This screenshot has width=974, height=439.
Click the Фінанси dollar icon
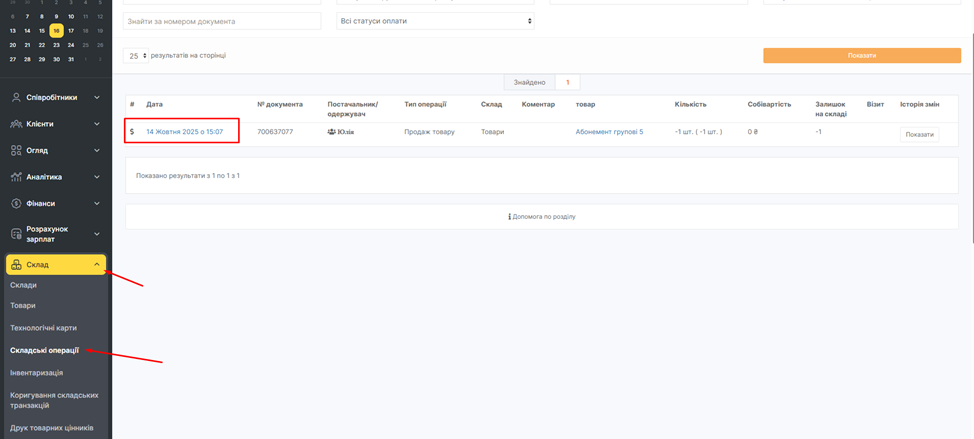click(x=16, y=203)
